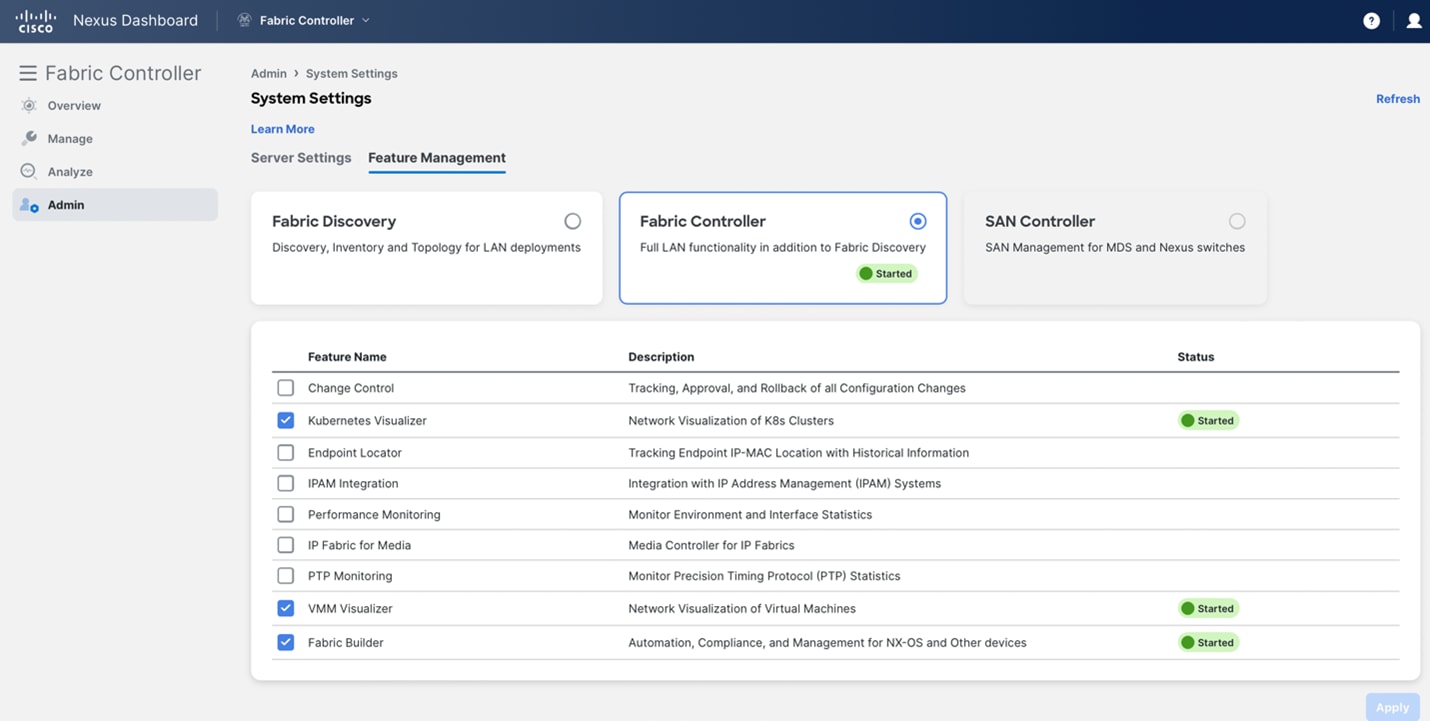Select the SAN Controller radio button
Screen dimensions: 1430x721
click(1237, 221)
